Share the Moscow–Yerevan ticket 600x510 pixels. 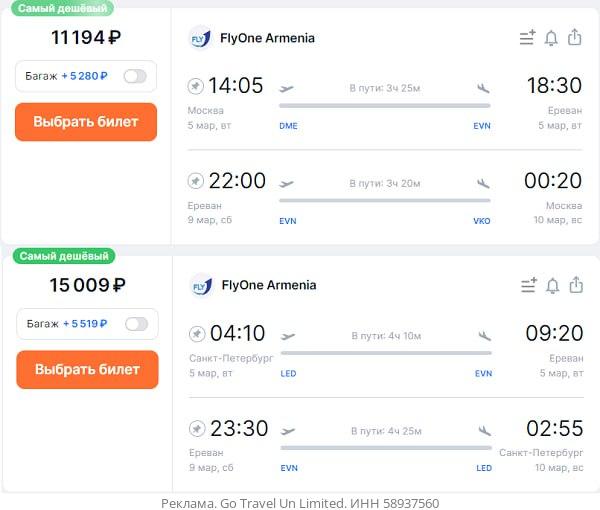pyautogui.click(x=575, y=38)
